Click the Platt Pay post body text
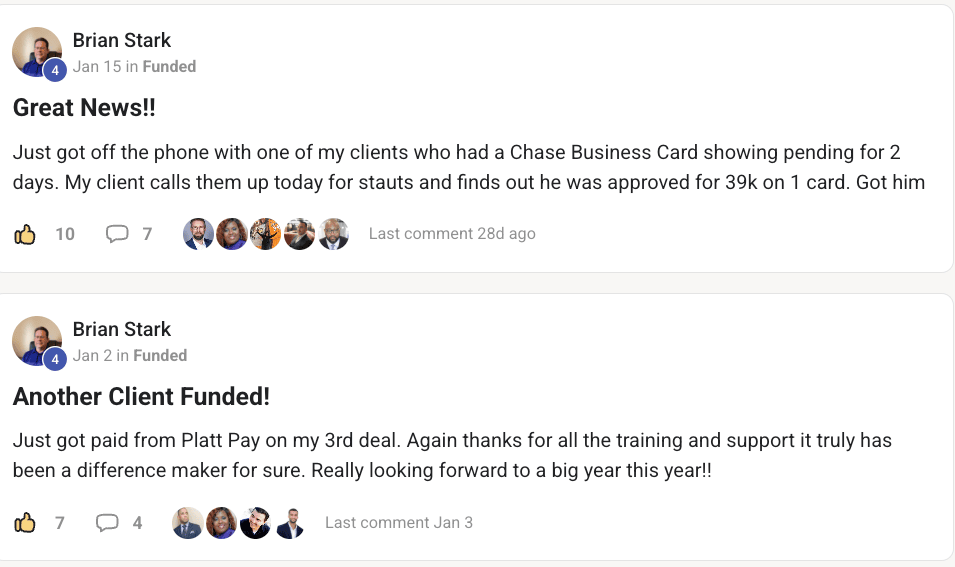The width and height of the screenshot is (955, 567). (452, 455)
